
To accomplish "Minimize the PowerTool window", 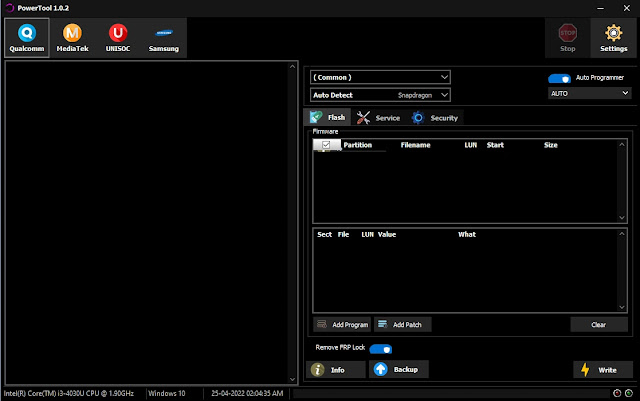I will pos(600,8).
